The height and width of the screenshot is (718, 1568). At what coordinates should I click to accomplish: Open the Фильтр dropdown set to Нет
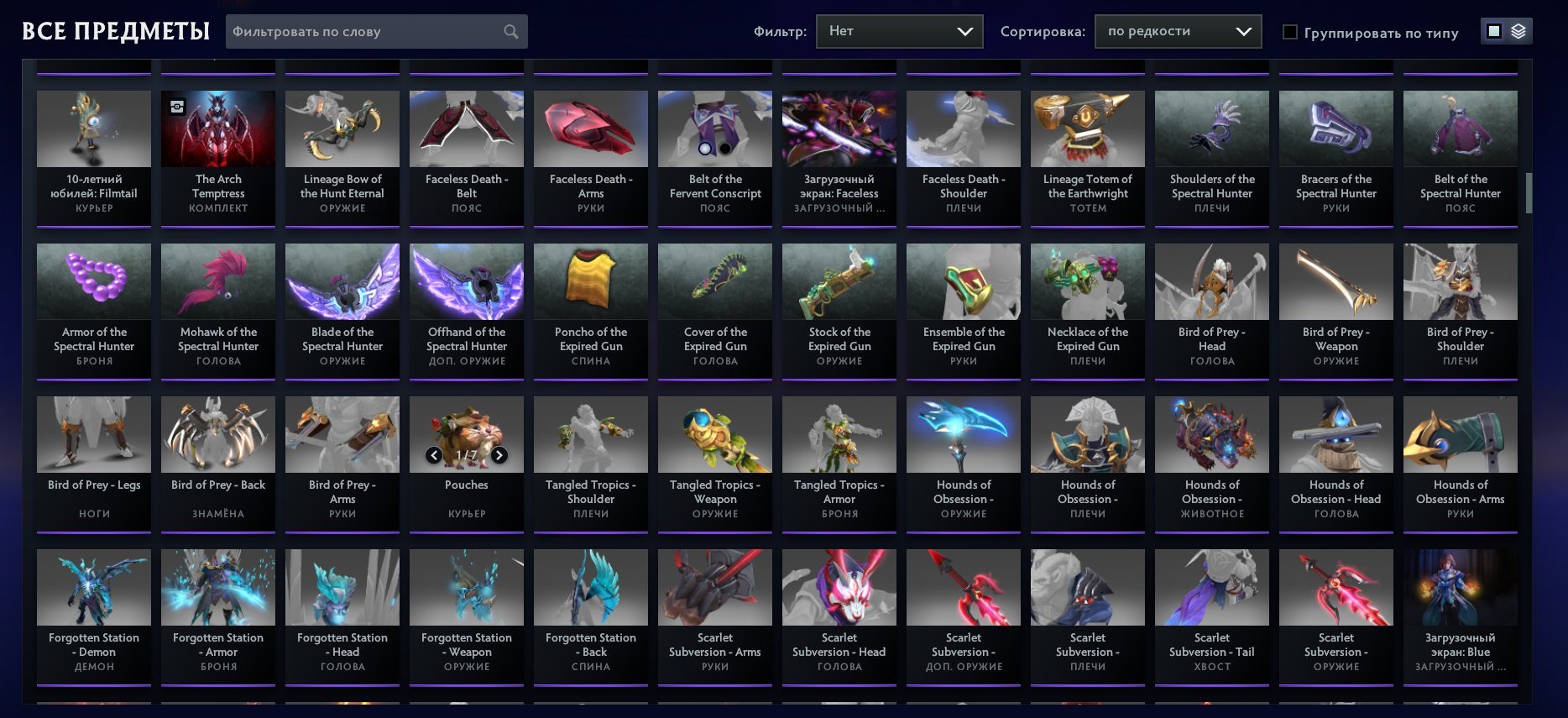(x=899, y=31)
